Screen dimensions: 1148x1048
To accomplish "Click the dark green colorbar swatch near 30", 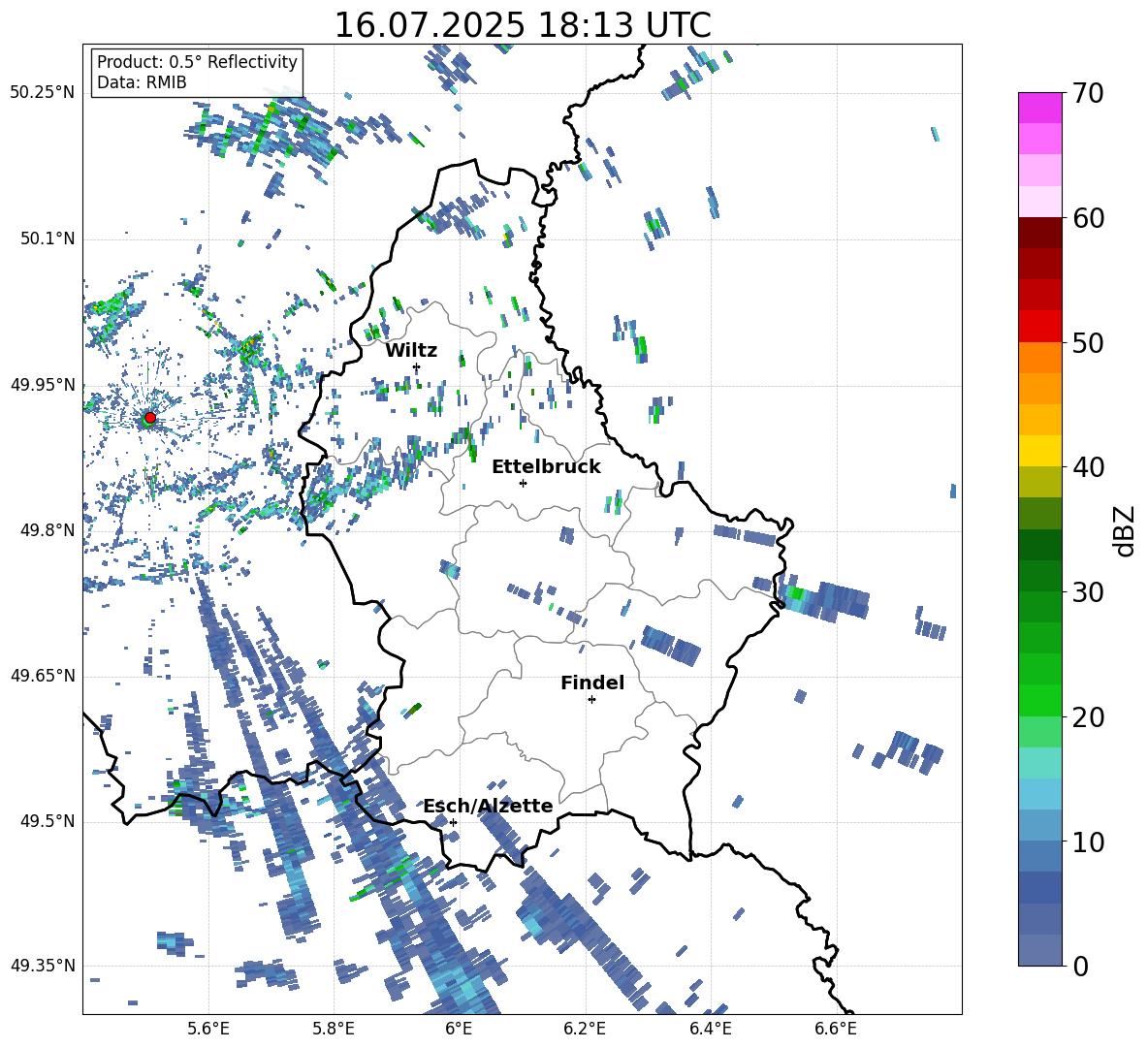I will (x=1040, y=575).
